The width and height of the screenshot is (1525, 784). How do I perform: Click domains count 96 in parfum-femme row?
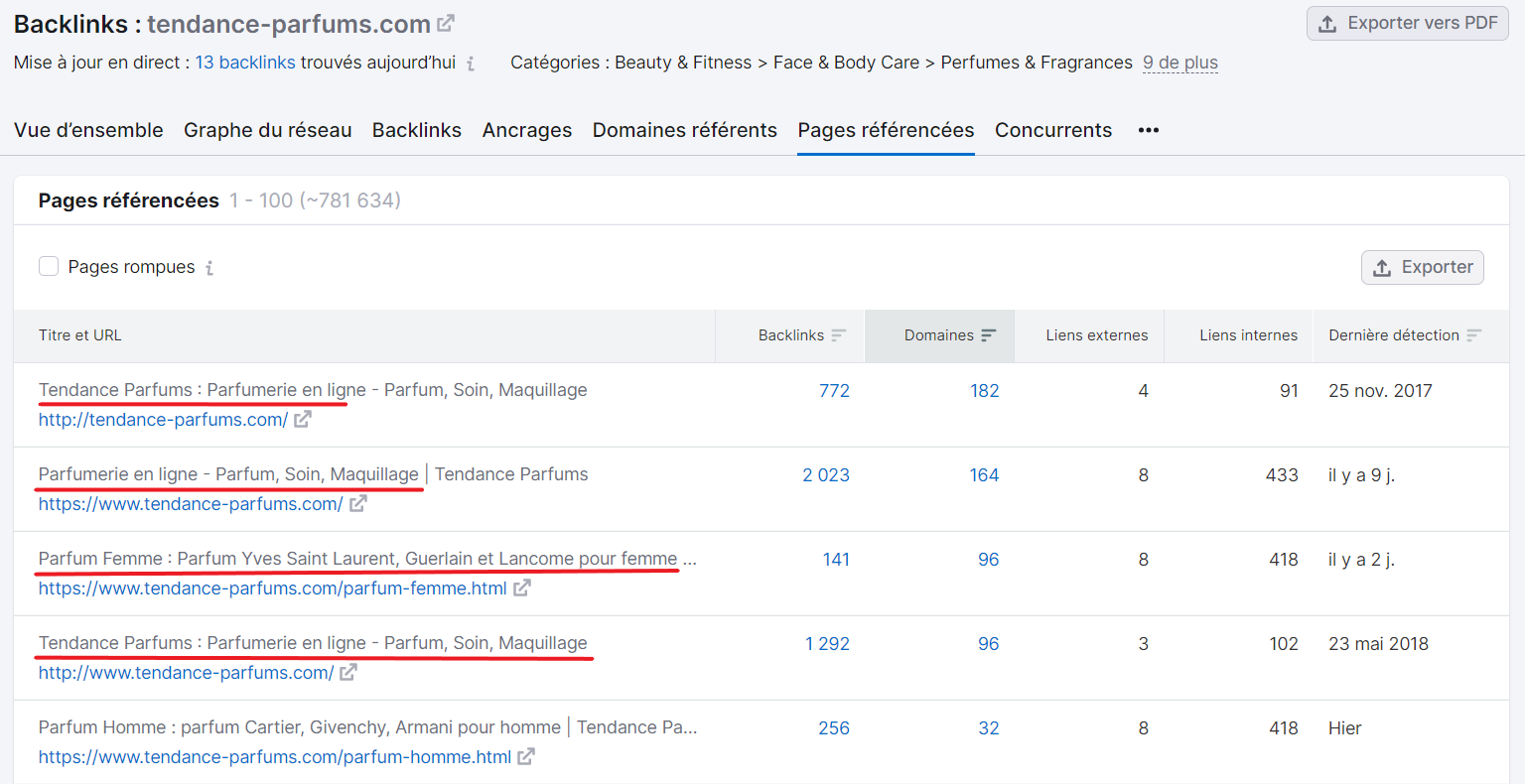pos(989,560)
